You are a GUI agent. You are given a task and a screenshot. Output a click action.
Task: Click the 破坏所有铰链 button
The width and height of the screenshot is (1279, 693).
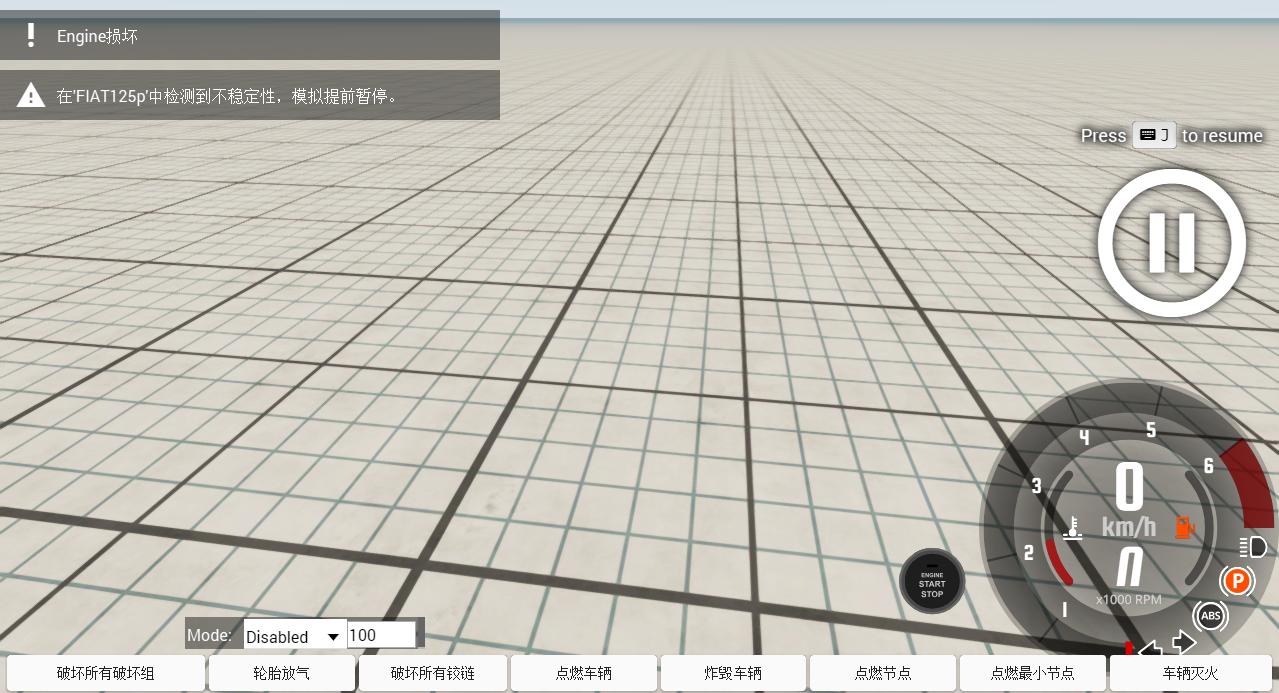coord(432,673)
